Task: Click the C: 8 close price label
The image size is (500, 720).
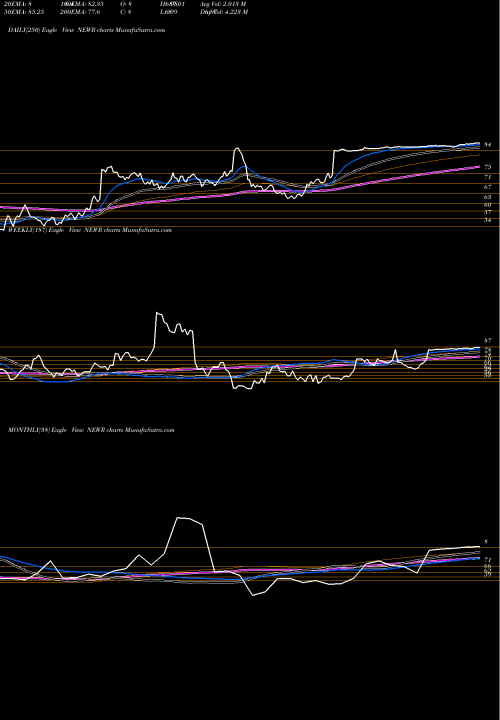Action: point(126,12)
